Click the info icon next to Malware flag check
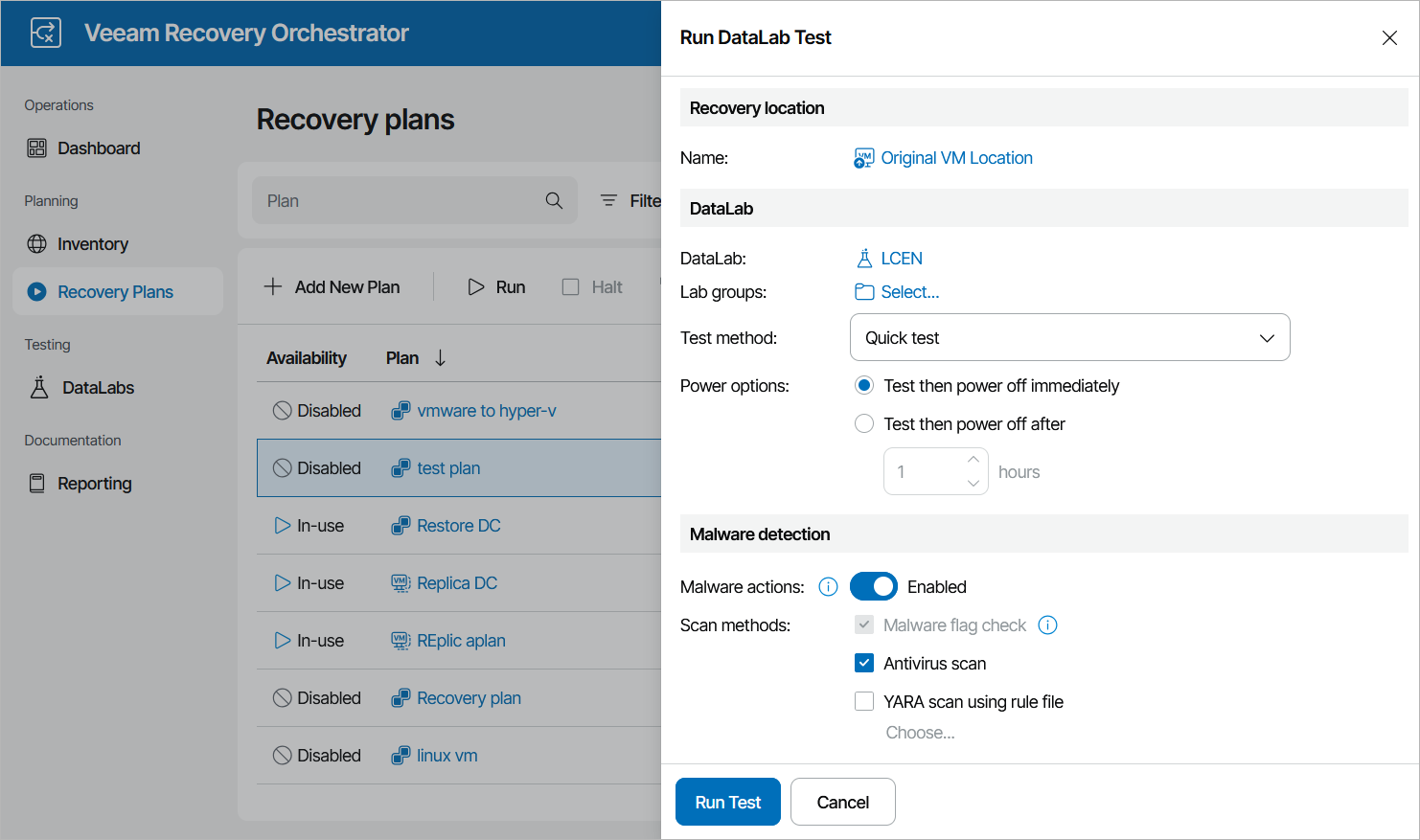This screenshot has width=1420, height=840. point(1048,625)
